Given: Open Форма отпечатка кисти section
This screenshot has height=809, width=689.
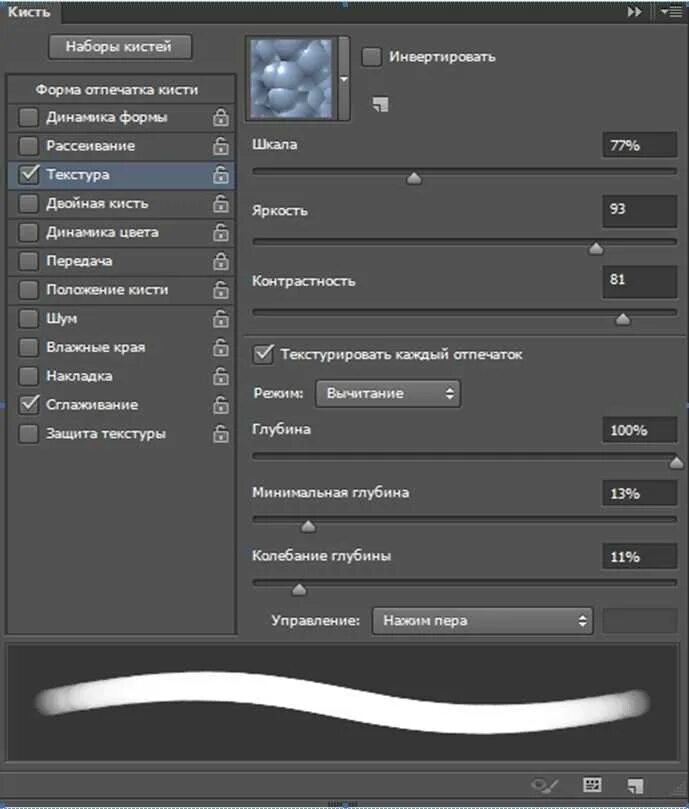Looking at the screenshot, I should click(117, 90).
